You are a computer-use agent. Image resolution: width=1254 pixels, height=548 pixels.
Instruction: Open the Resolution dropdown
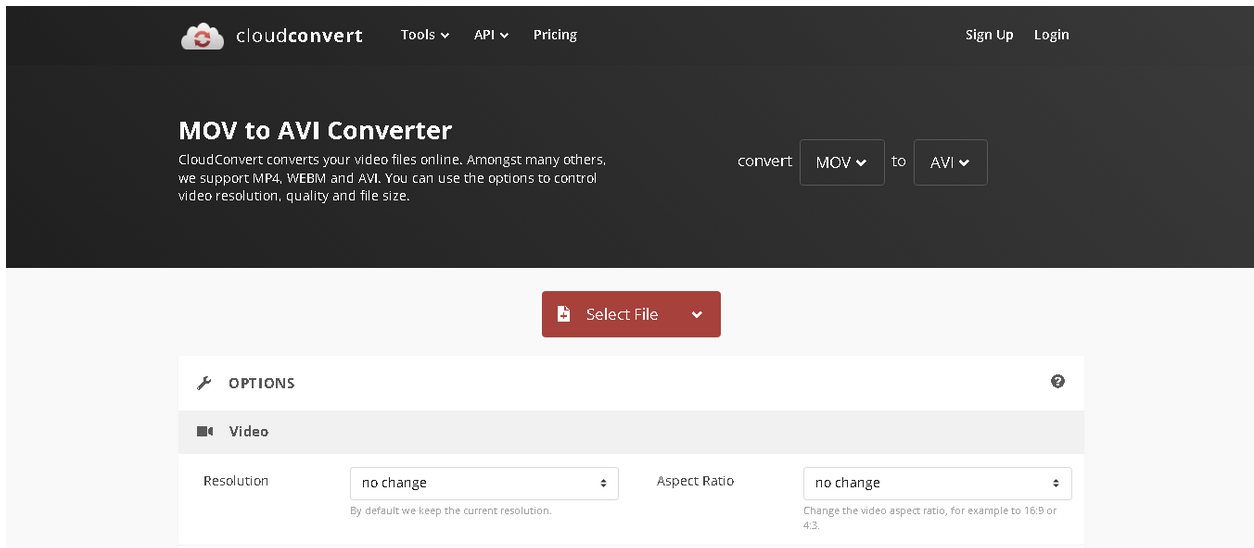(484, 483)
